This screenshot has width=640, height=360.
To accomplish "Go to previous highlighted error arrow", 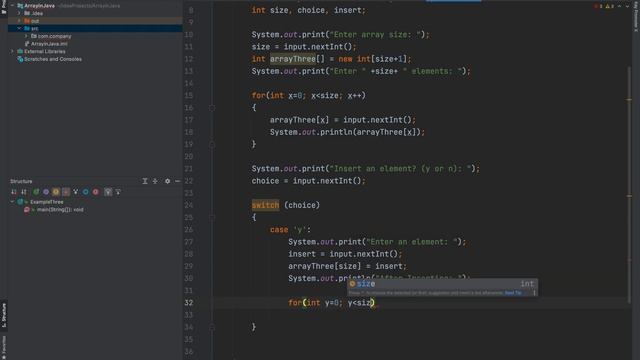I will (x=620, y=6).
